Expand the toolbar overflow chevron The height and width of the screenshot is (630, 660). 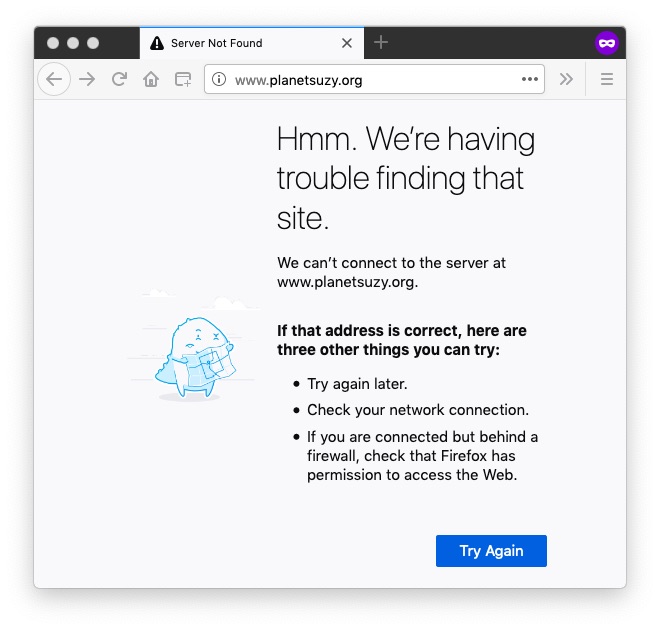click(x=566, y=79)
